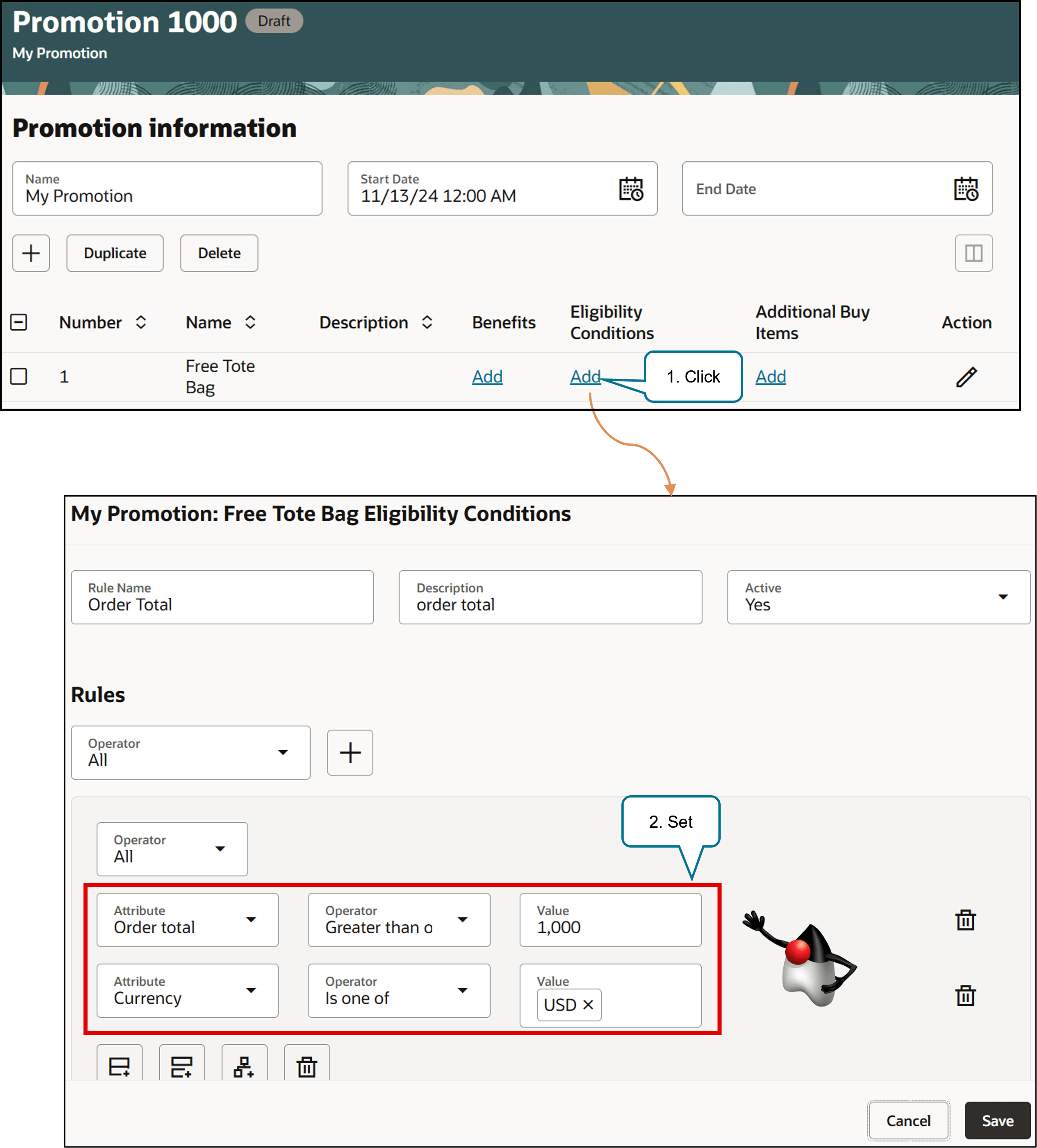The image size is (1037, 1148).
Task: Open End Date calendar picker
Action: point(966,189)
